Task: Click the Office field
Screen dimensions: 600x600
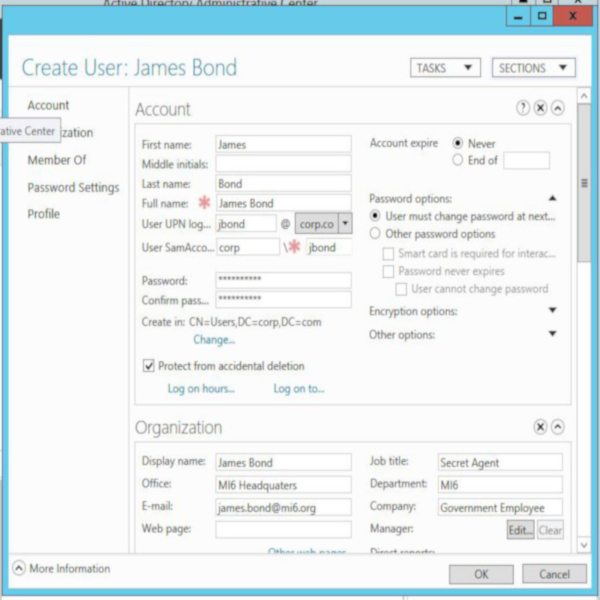Action: click(283, 485)
